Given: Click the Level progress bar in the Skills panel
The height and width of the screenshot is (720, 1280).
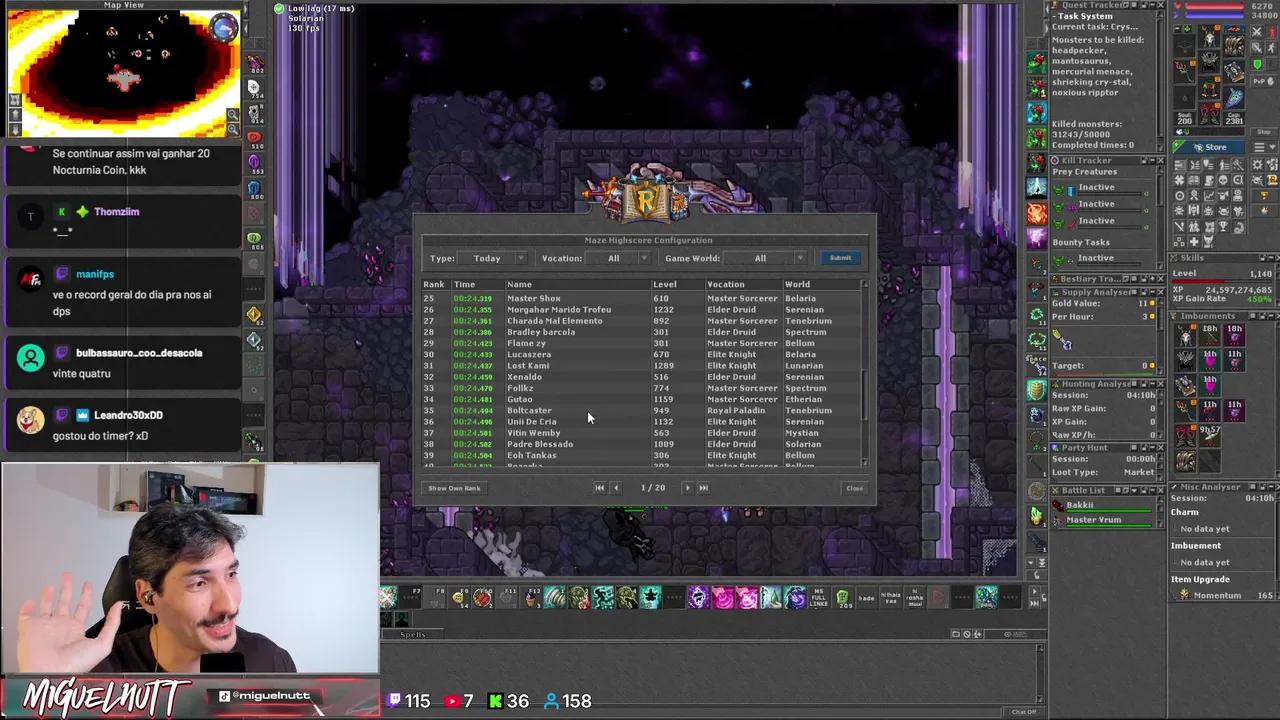Looking at the screenshot, I should click(1220, 282).
